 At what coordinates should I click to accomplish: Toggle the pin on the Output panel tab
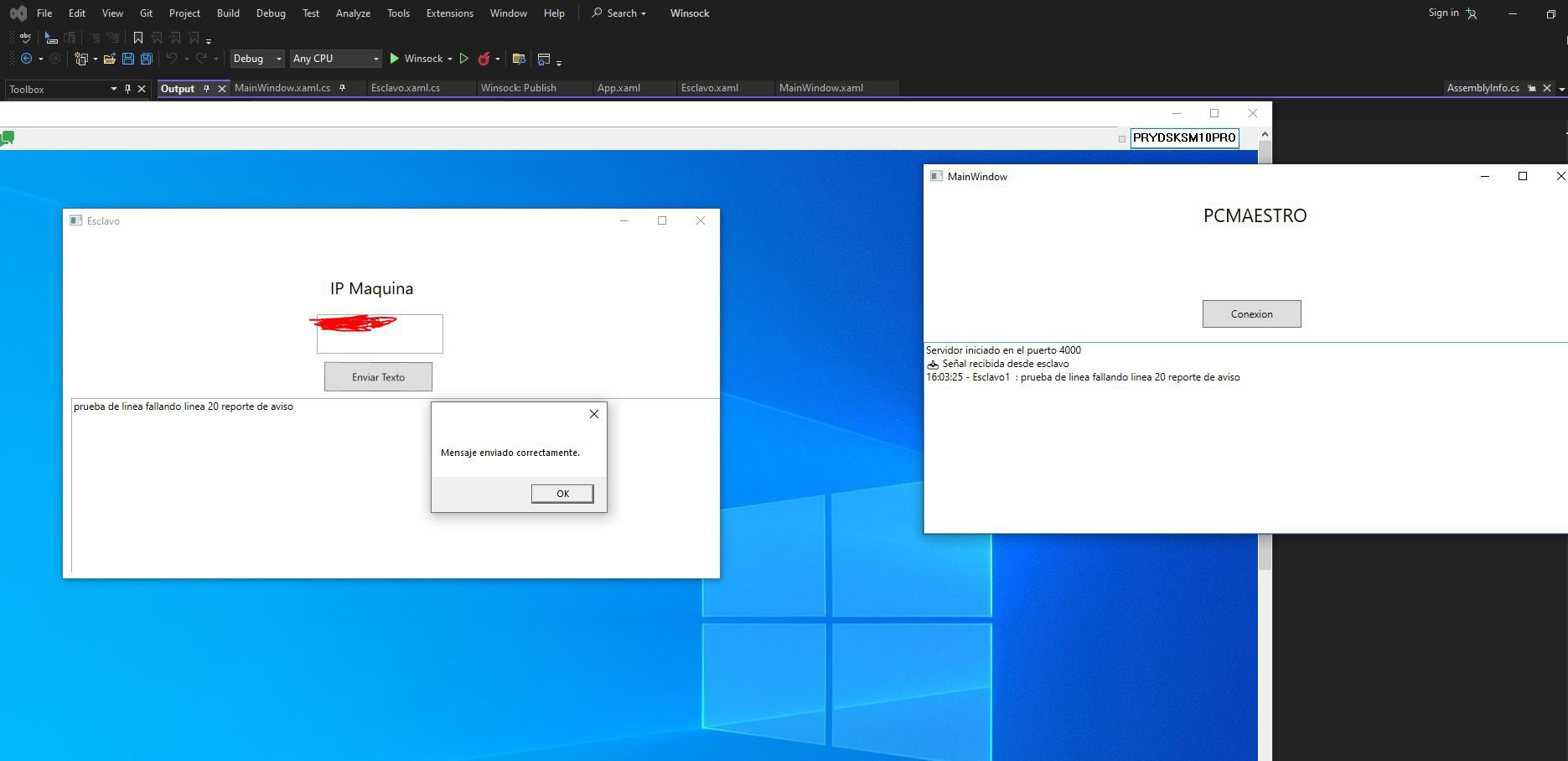tap(207, 88)
